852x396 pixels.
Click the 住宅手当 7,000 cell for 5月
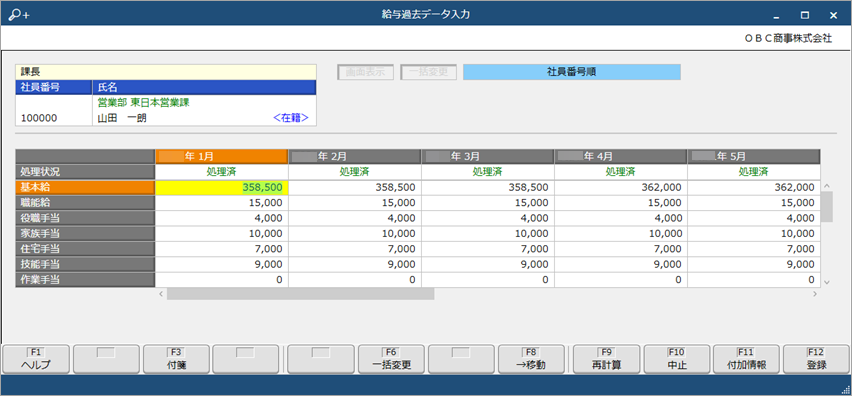click(754, 249)
